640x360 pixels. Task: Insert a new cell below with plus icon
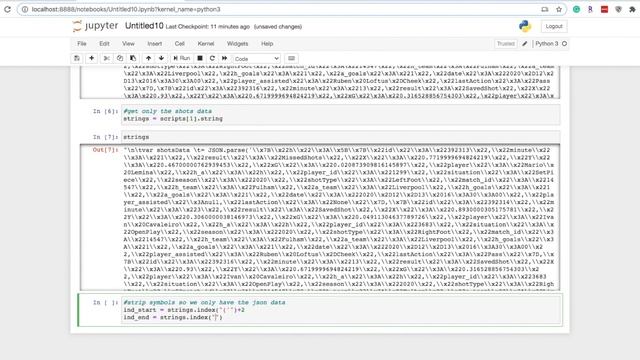coord(91,58)
